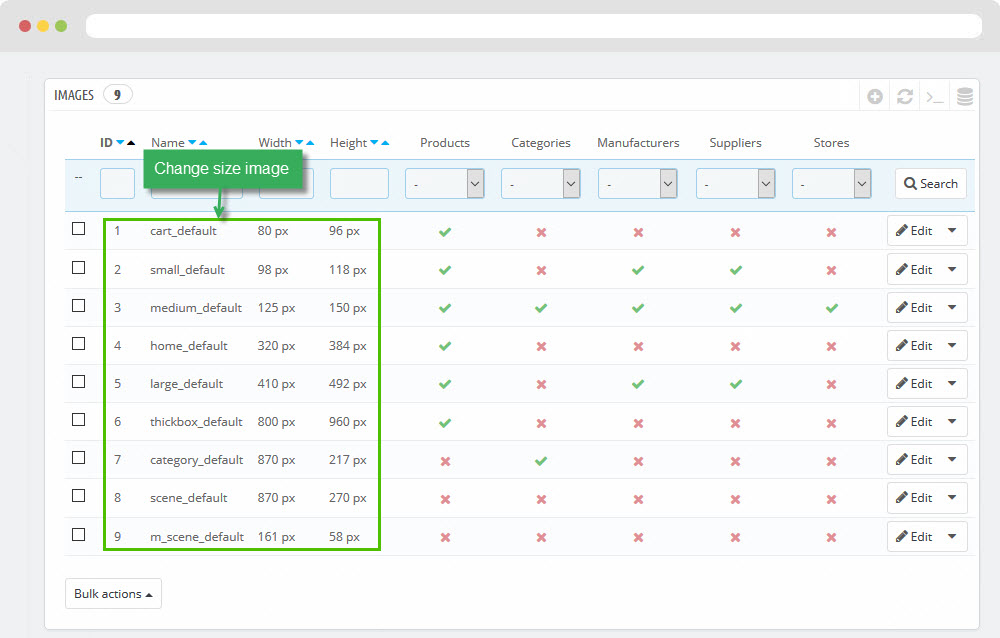Edit the thickbox_default image type
This screenshot has width=1000, height=638.
tap(915, 422)
